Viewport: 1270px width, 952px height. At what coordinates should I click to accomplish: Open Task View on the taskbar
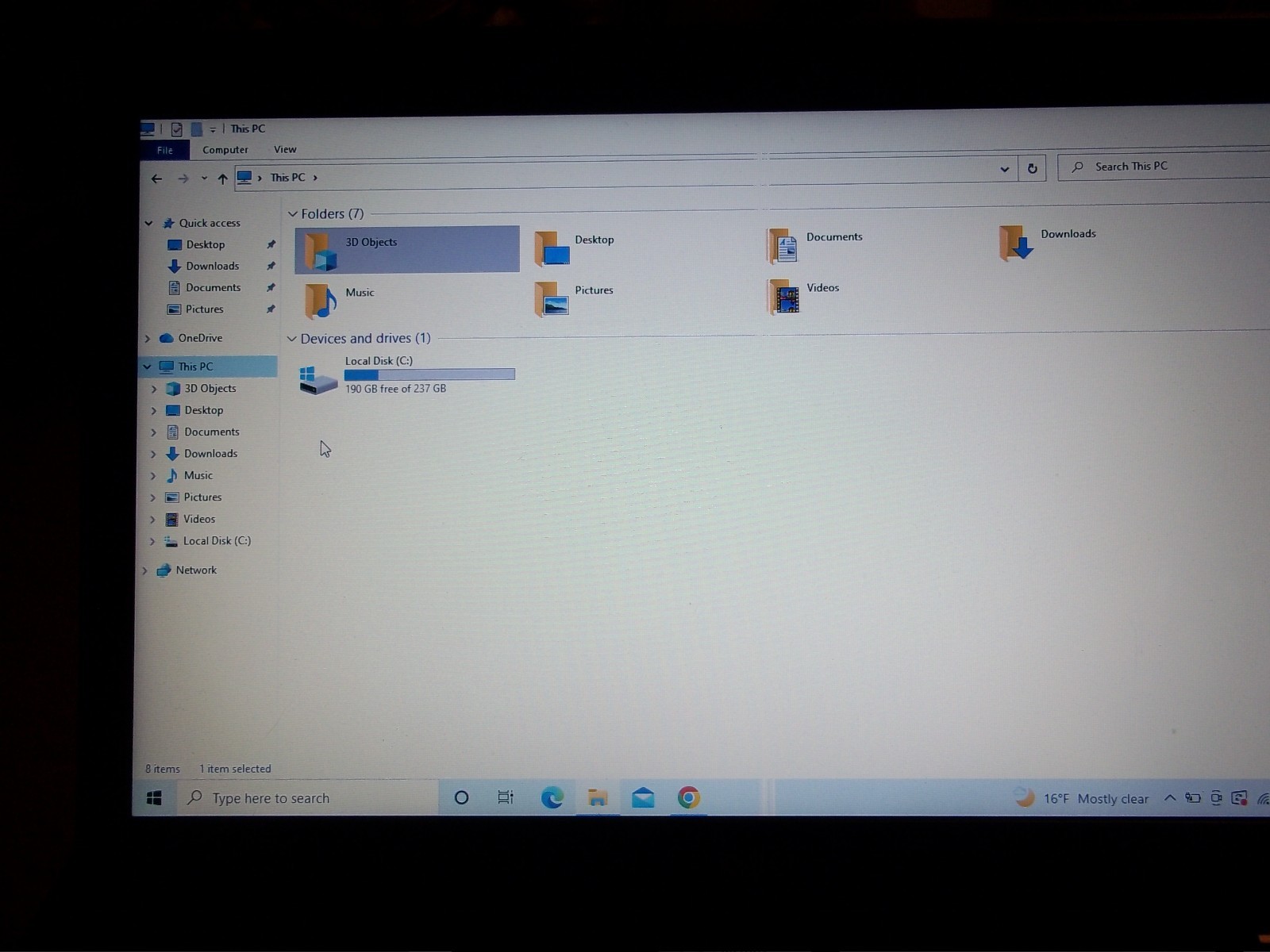[x=506, y=797]
